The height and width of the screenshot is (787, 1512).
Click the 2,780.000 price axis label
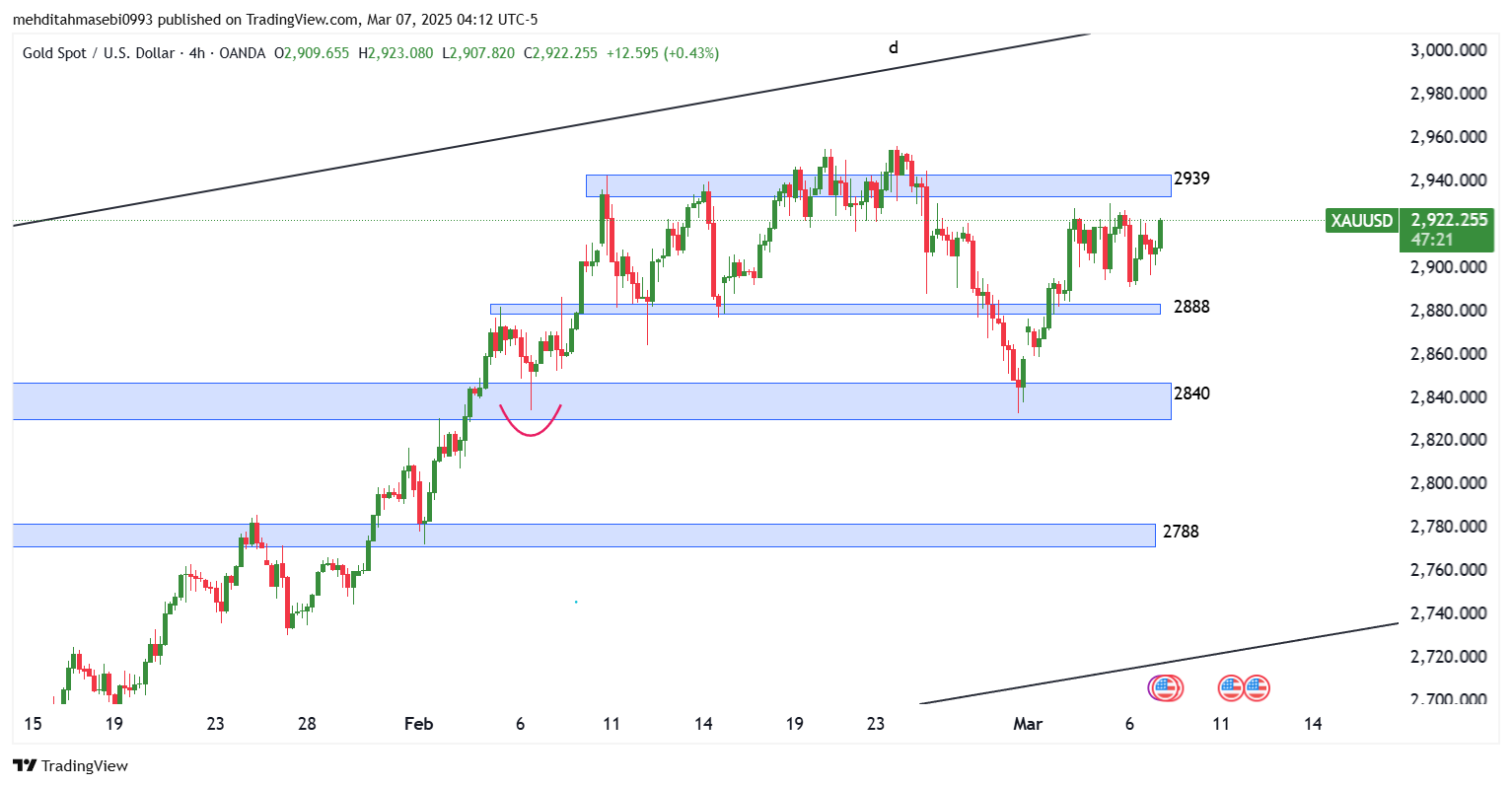pos(1448,527)
